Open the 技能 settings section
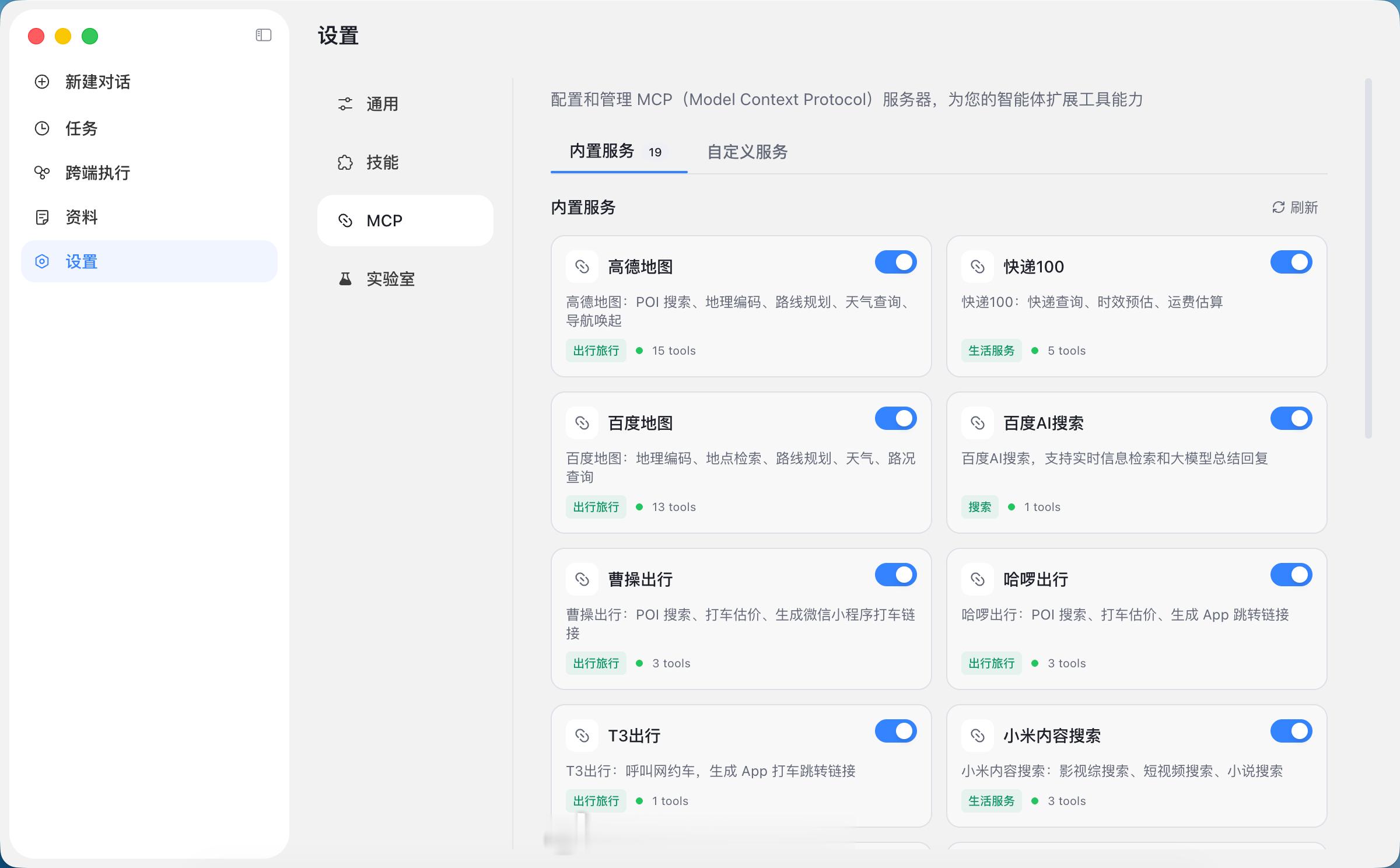 [382, 162]
